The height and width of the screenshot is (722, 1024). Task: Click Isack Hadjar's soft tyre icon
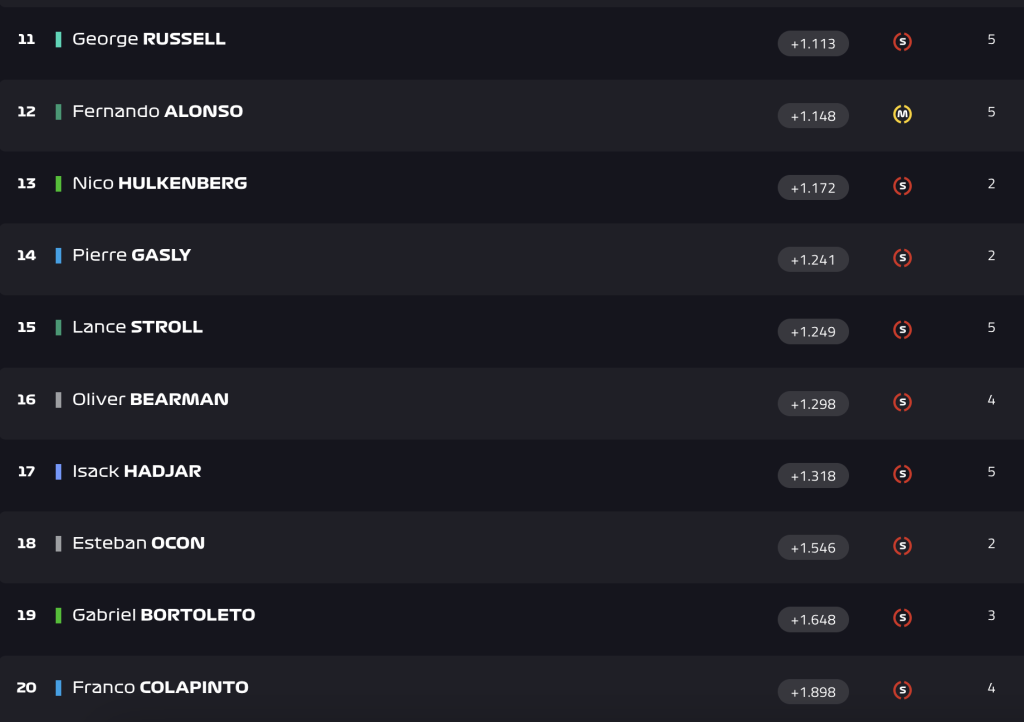tap(902, 474)
